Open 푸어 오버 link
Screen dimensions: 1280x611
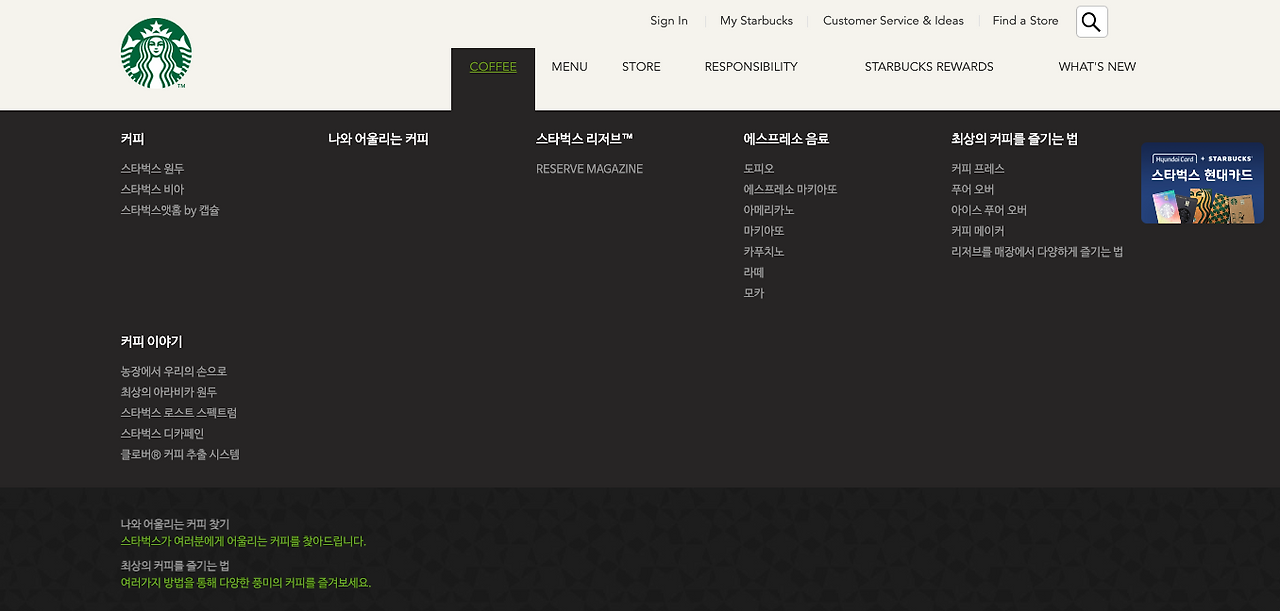coord(972,190)
